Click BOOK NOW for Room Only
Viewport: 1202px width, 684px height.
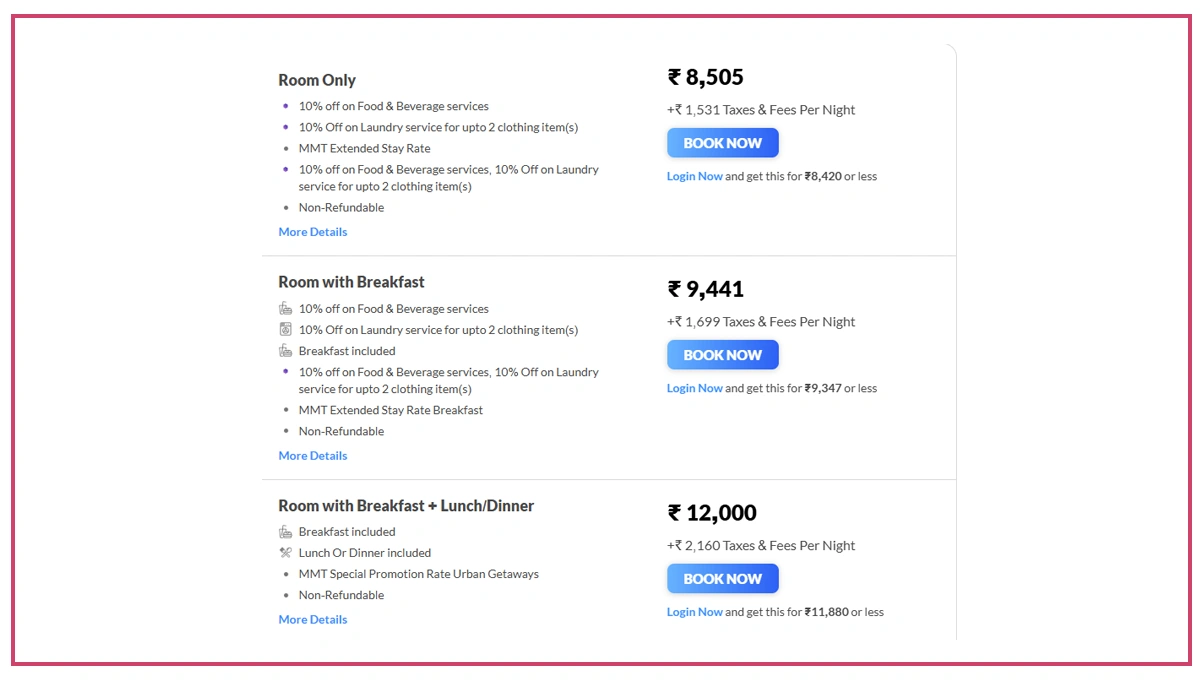point(722,142)
